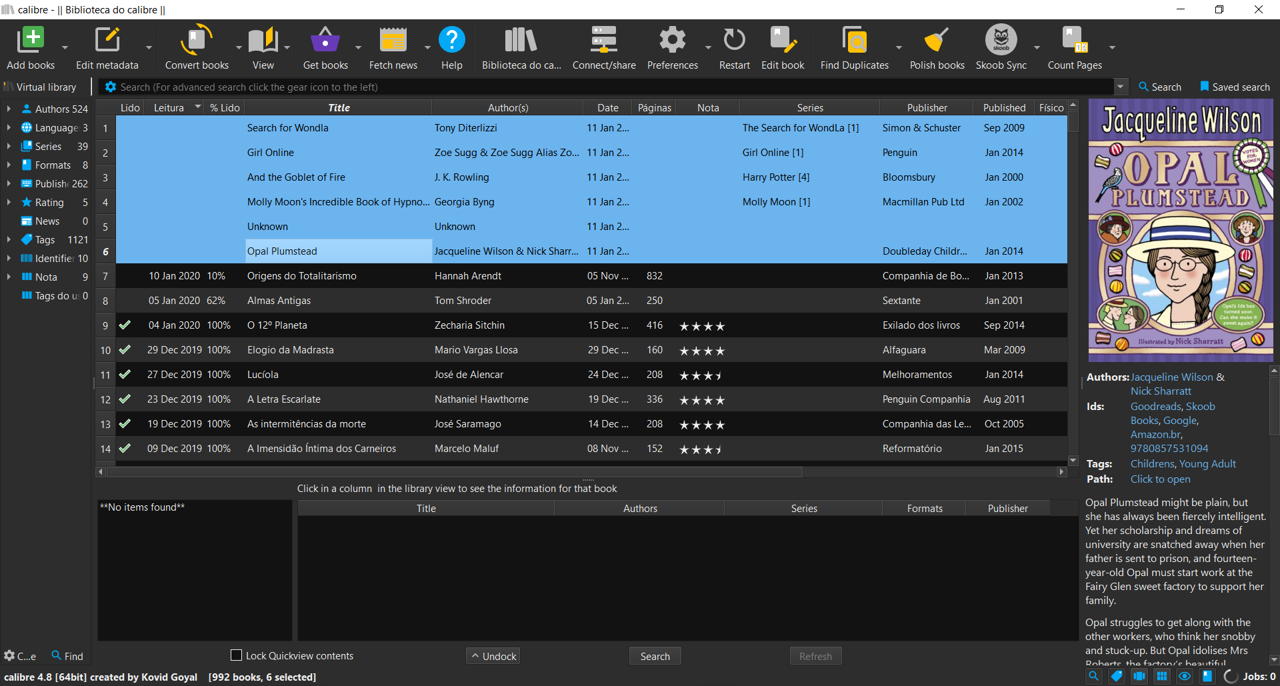The image size is (1280, 686).
Task: Sort by the Author(s) column header
Action: pyautogui.click(x=507, y=107)
